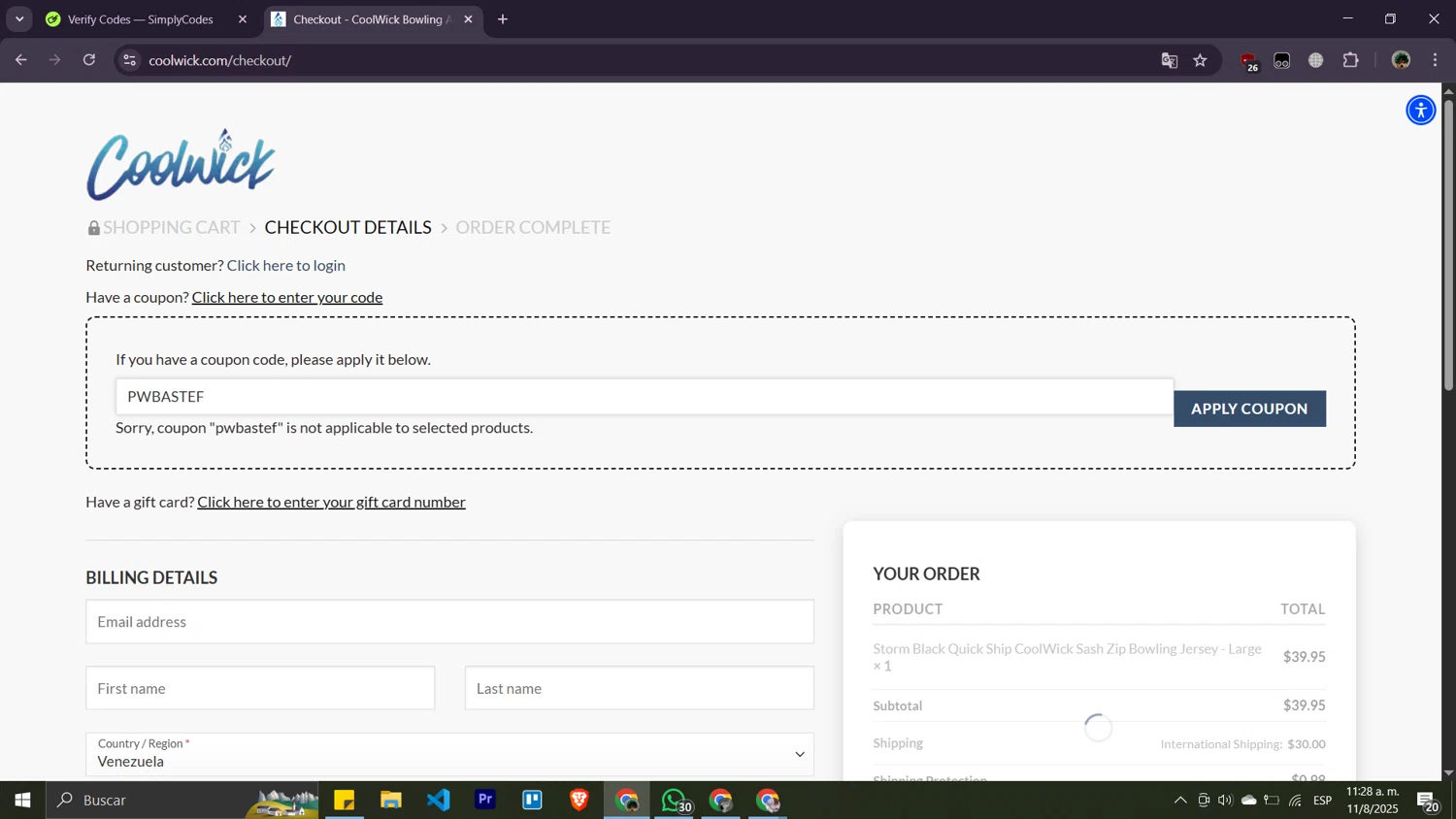1456x819 pixels.
Task: Open the tab search dropdown arrow
Action: tap(19, 19)
